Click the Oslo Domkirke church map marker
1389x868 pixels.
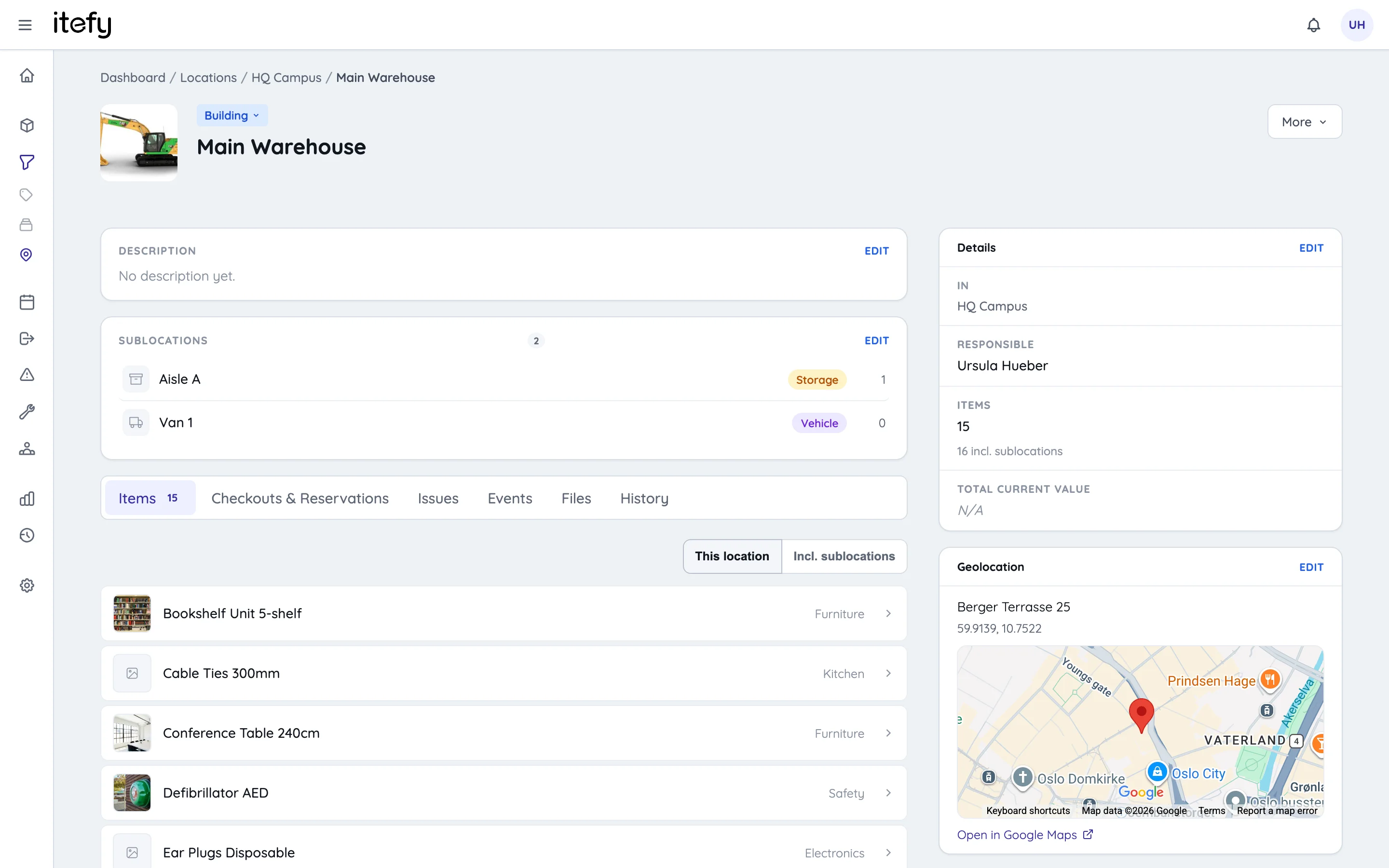coord(1022,777)
